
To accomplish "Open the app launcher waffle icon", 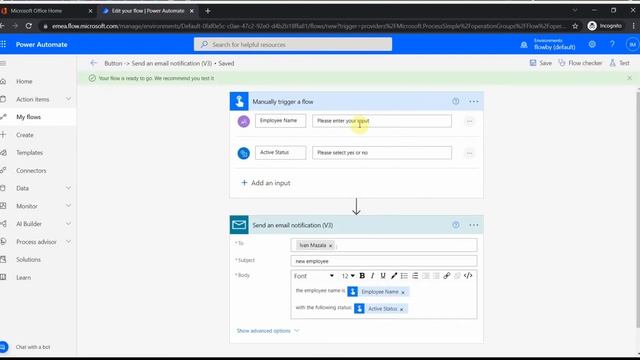I will (x=3, y=44).
